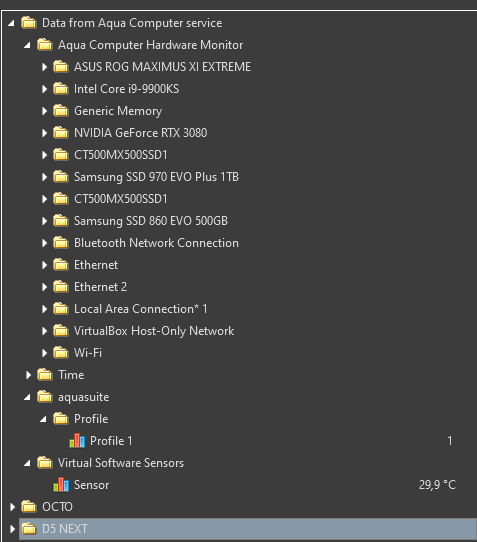Viewport: 477px width, 542px height.
Task: Select Local Area Connection* 1 entry
Action: 141,309
